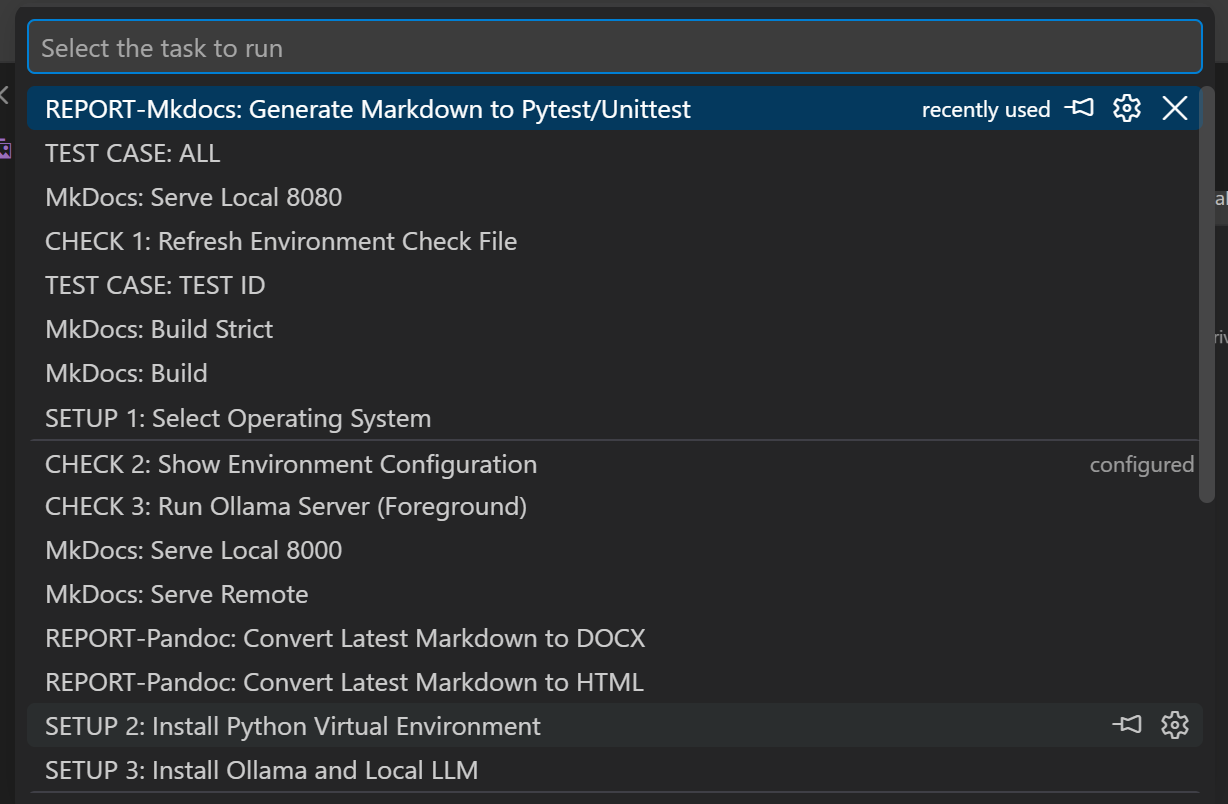The width and height of the screenshot is (1228, 804).
Task: Run CHECK 2: Show Environment Configuration
Action: click(x=614, y=464)
